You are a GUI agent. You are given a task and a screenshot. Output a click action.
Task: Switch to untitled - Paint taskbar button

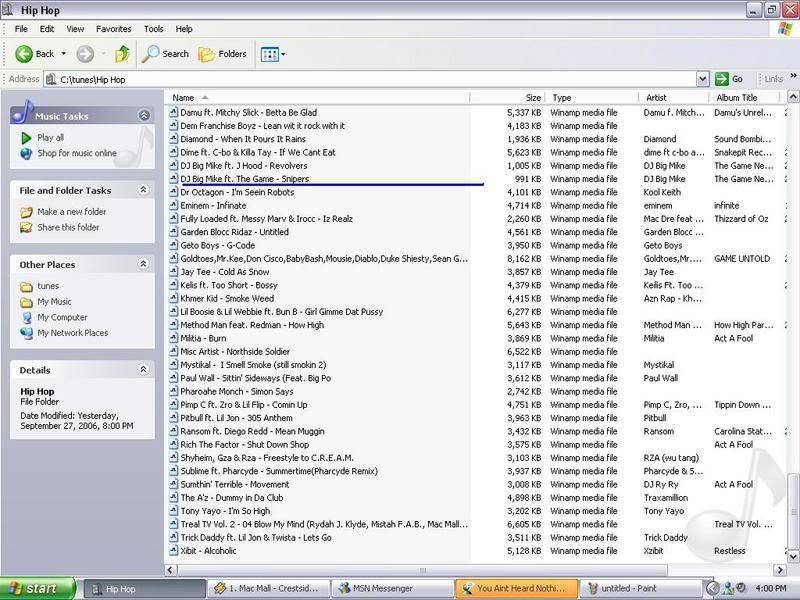(x=641, y=588)
